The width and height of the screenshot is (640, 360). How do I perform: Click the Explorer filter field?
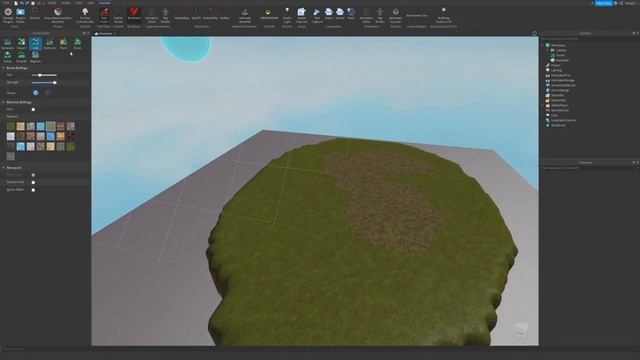tap(588, 39)
